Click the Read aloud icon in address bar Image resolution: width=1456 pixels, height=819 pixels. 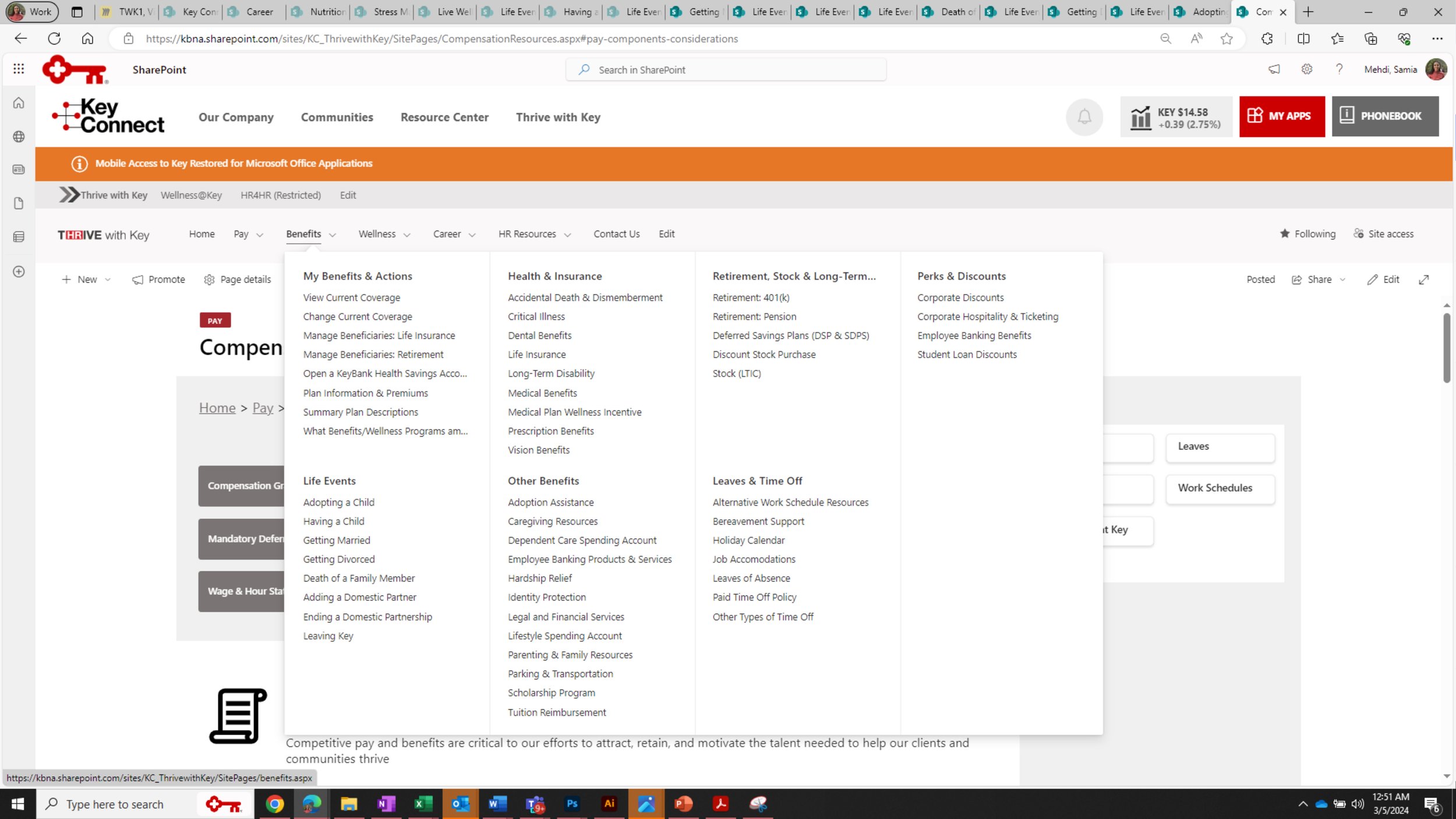coord(1196,38)
